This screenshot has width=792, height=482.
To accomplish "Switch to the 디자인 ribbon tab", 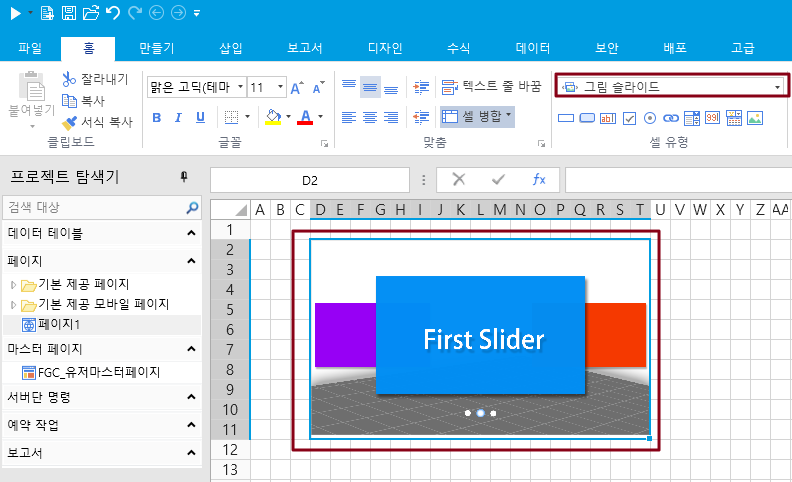I will (385, 48).
